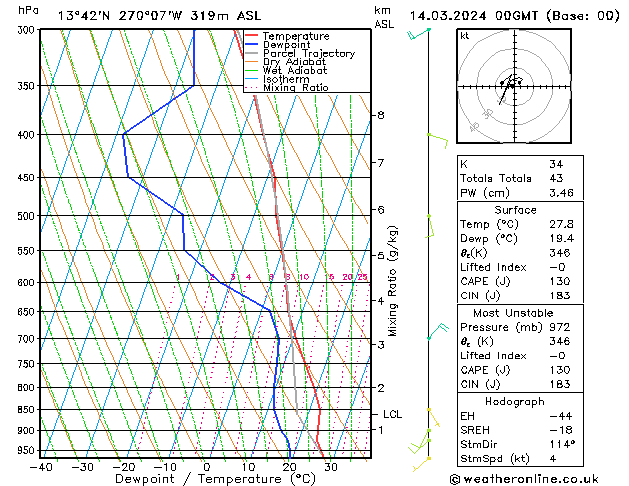Click the "Hodograph" section heading
Screen dimensions: 629x486
point(515,401)
